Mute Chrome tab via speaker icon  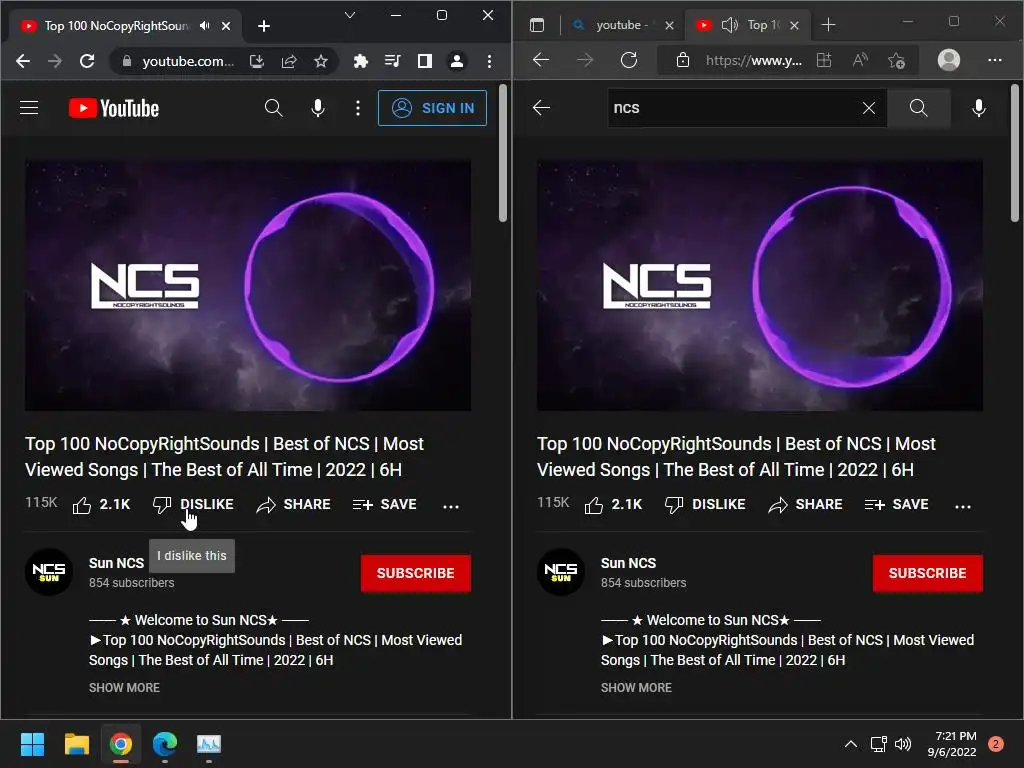click(x=205, y=26)
